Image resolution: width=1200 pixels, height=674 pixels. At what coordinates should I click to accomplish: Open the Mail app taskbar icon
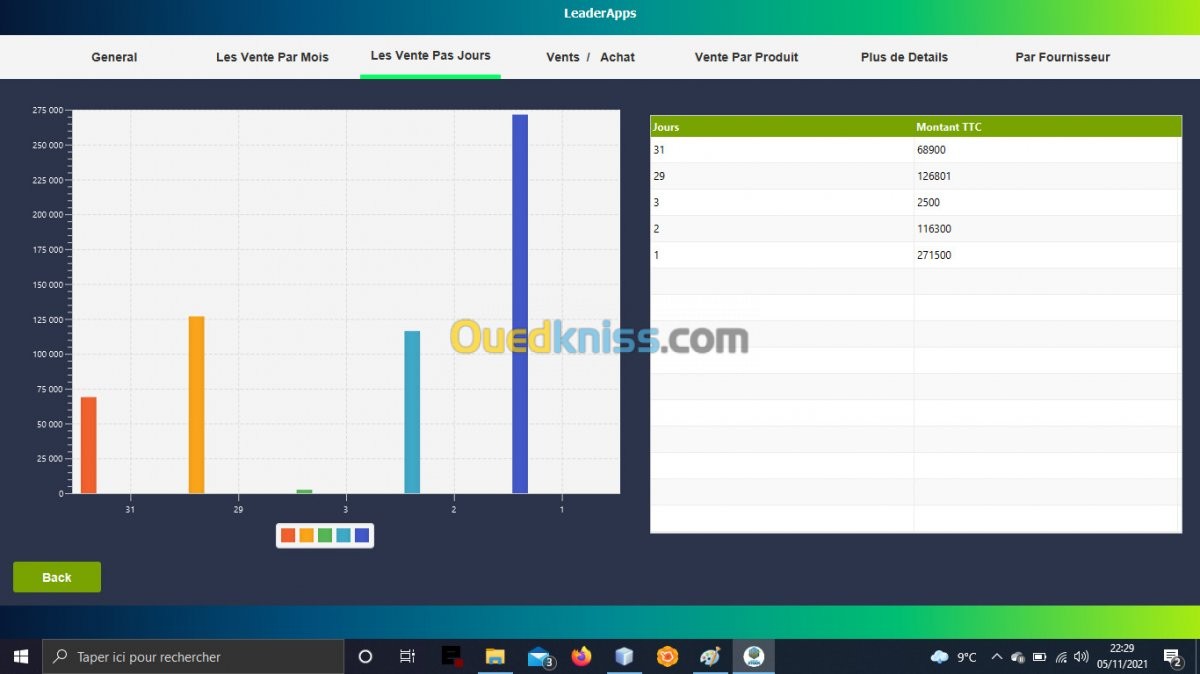(x=539, y=657)
